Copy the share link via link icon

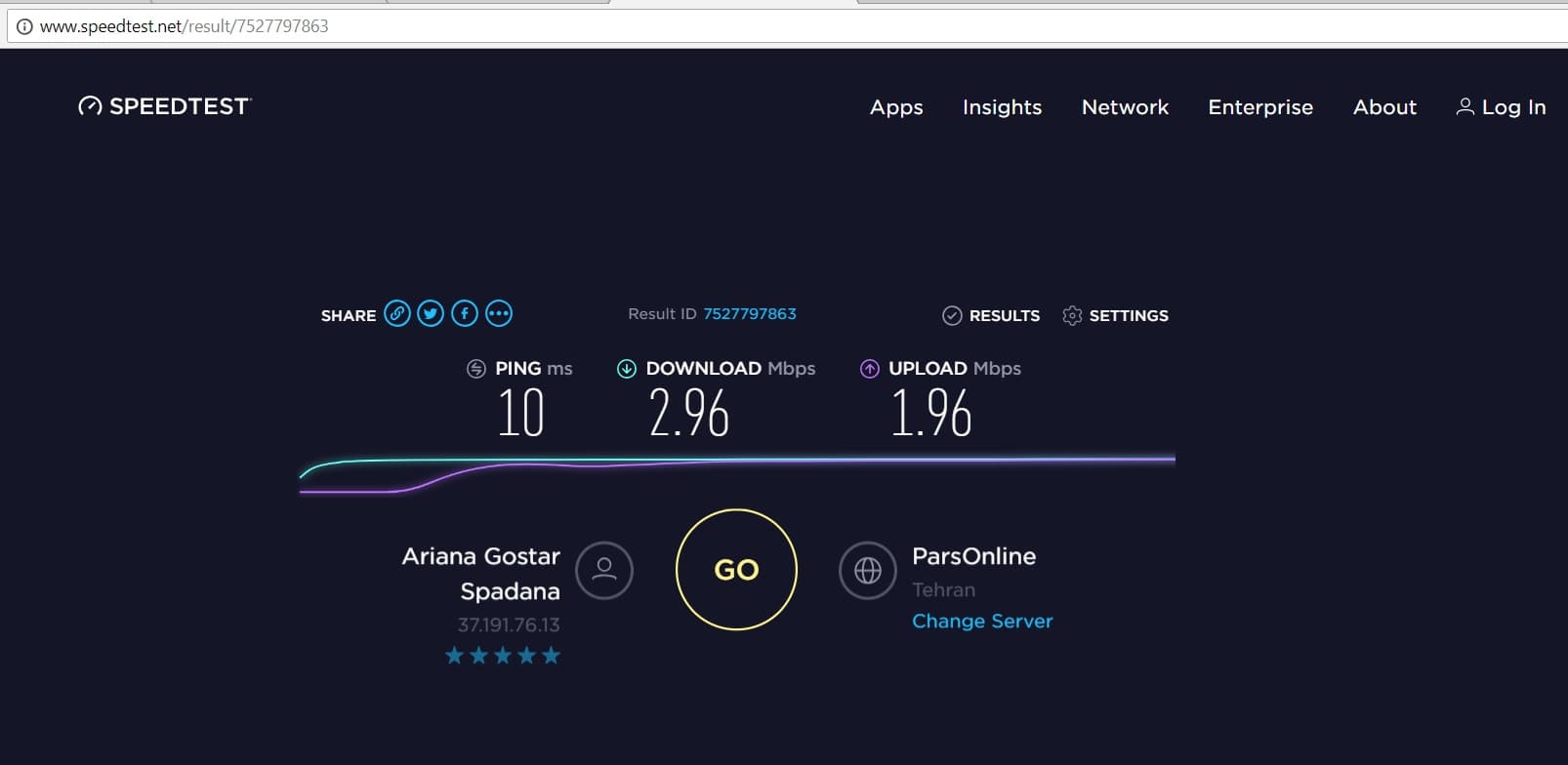coord(397,313)
